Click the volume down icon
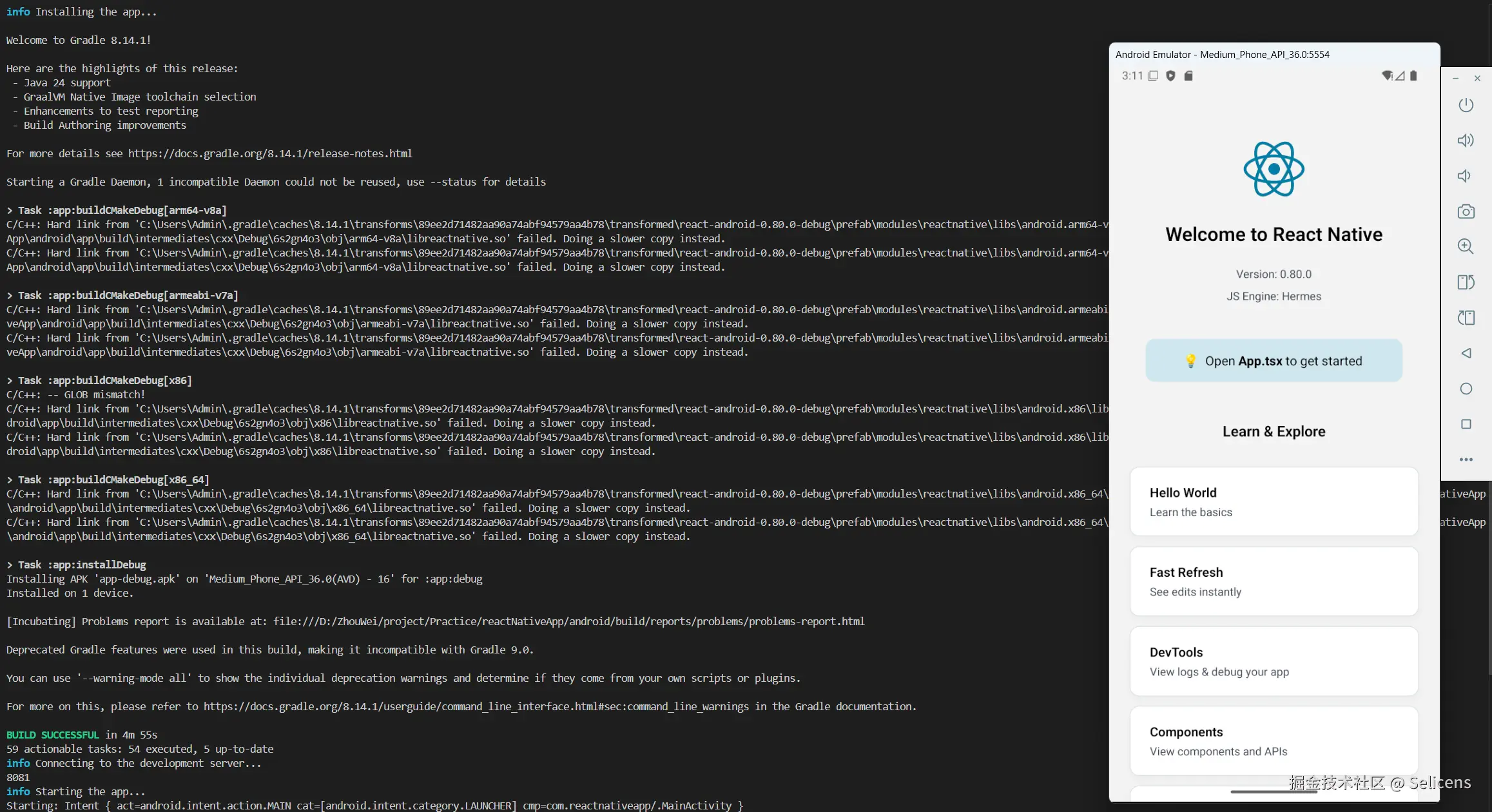The image size is (1492, 812). tap(1465, 176)
